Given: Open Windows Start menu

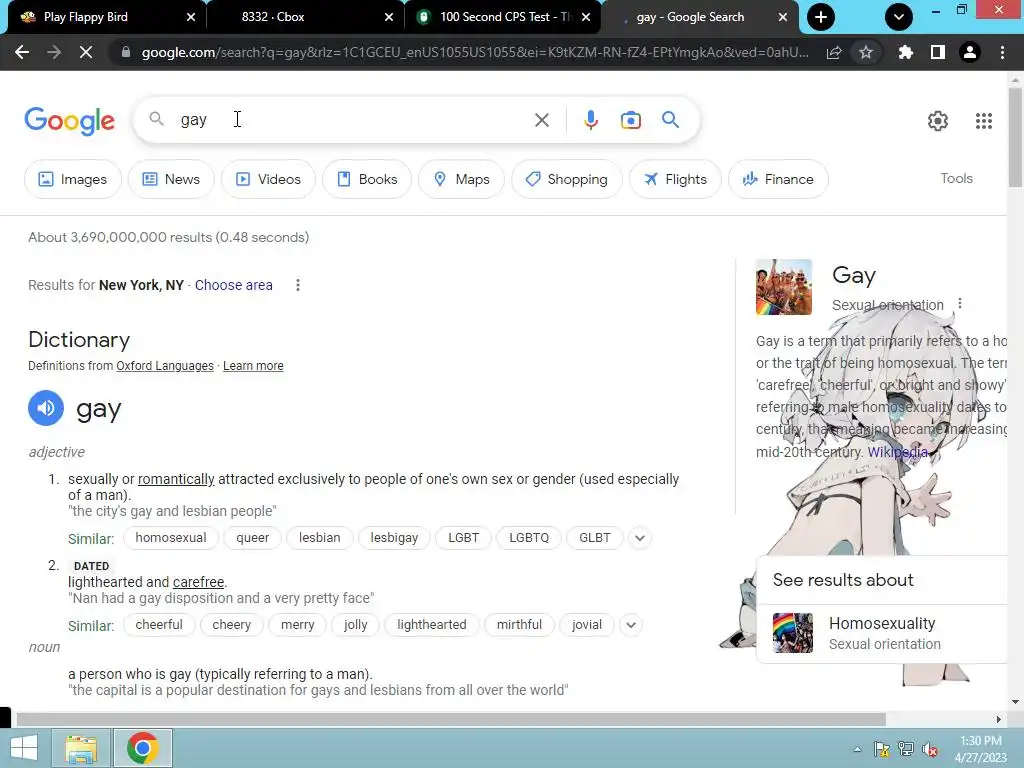Looking at the screenshot, I should (x=24, y=748).
